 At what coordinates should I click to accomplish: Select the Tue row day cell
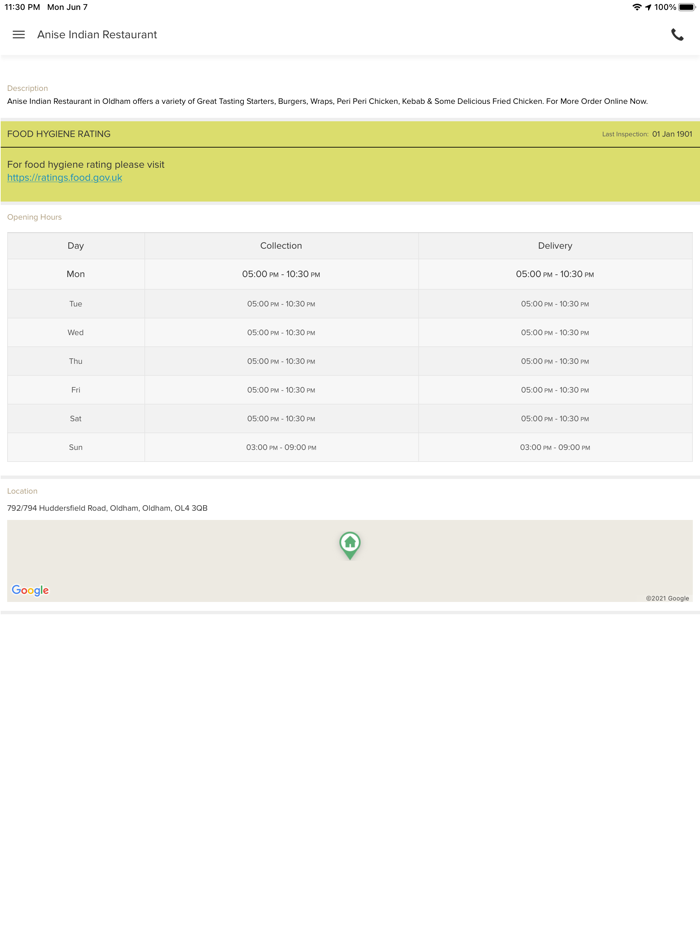[x=76, y=304]
